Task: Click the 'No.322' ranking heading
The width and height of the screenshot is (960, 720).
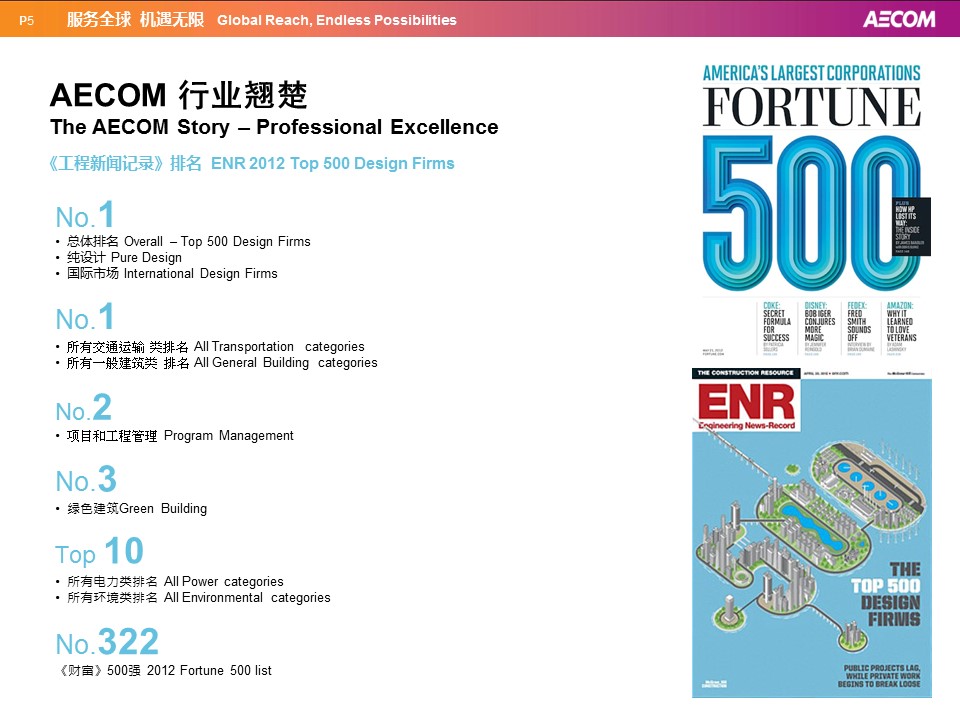Action: coord(107,643)
